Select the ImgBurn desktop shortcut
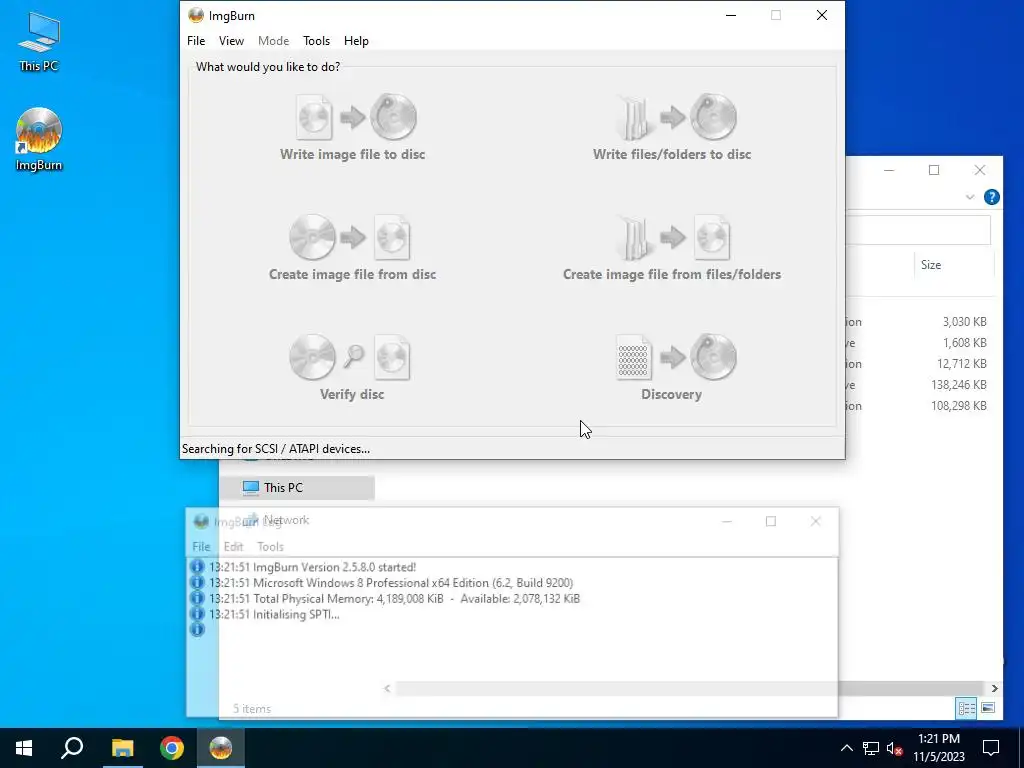This screenshot has width=1024, height=768. point(39,139)
